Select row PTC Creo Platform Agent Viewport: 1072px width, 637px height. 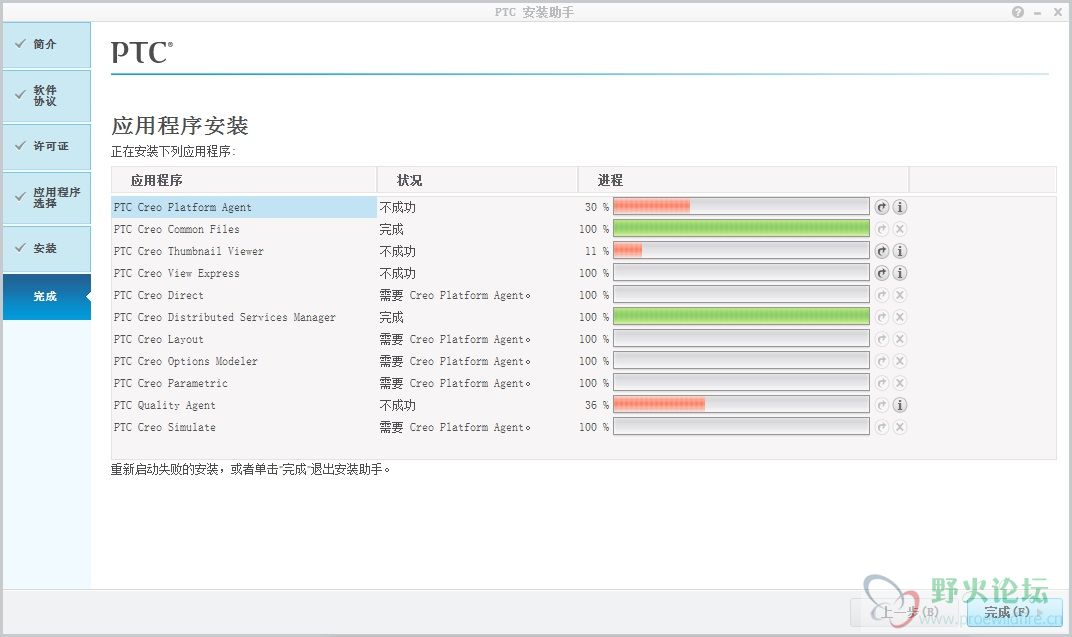click(244, 207)
